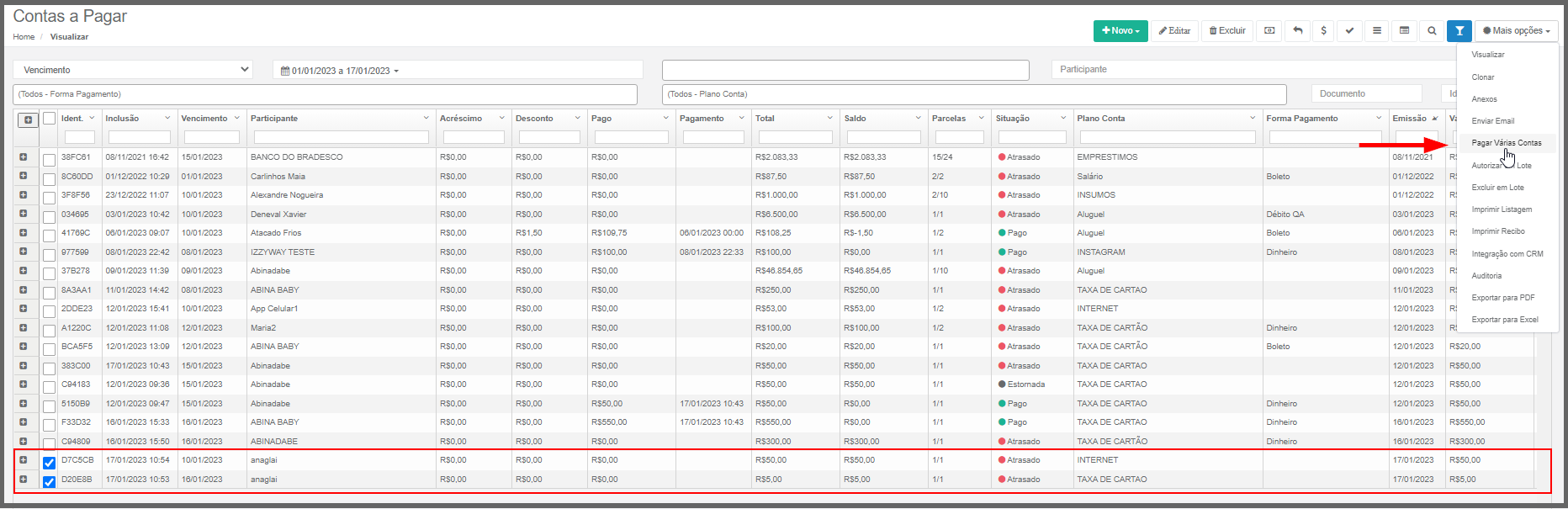Click the plus icon for row D20E8B
The image size is (1568, 509).
point(24,479)
